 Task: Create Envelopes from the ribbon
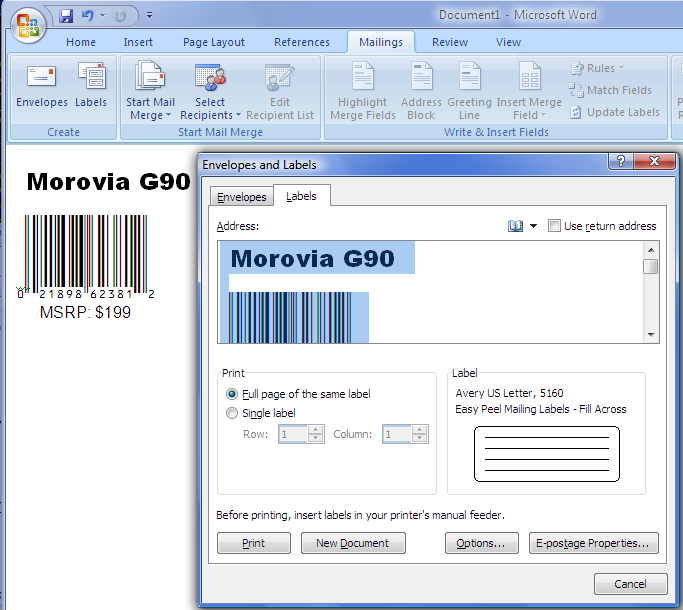pyautogui.click(x=42, y=85)
